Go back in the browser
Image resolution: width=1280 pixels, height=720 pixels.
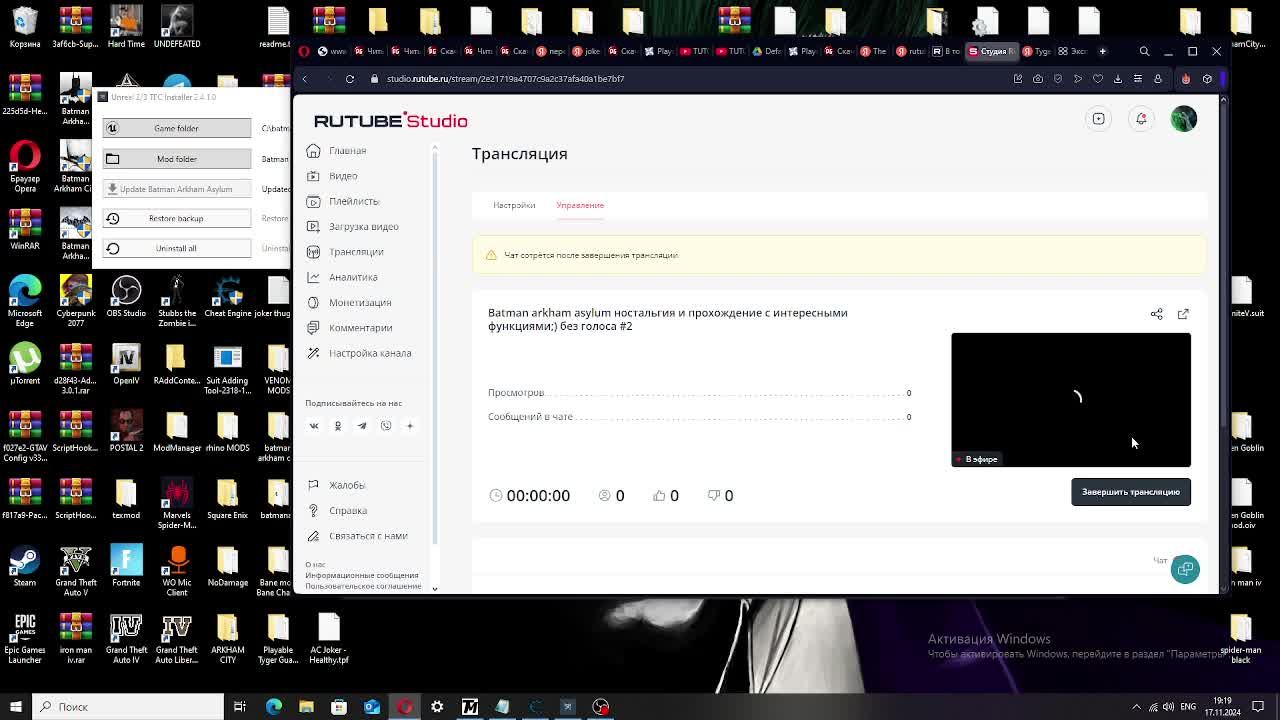coord(305,79)
